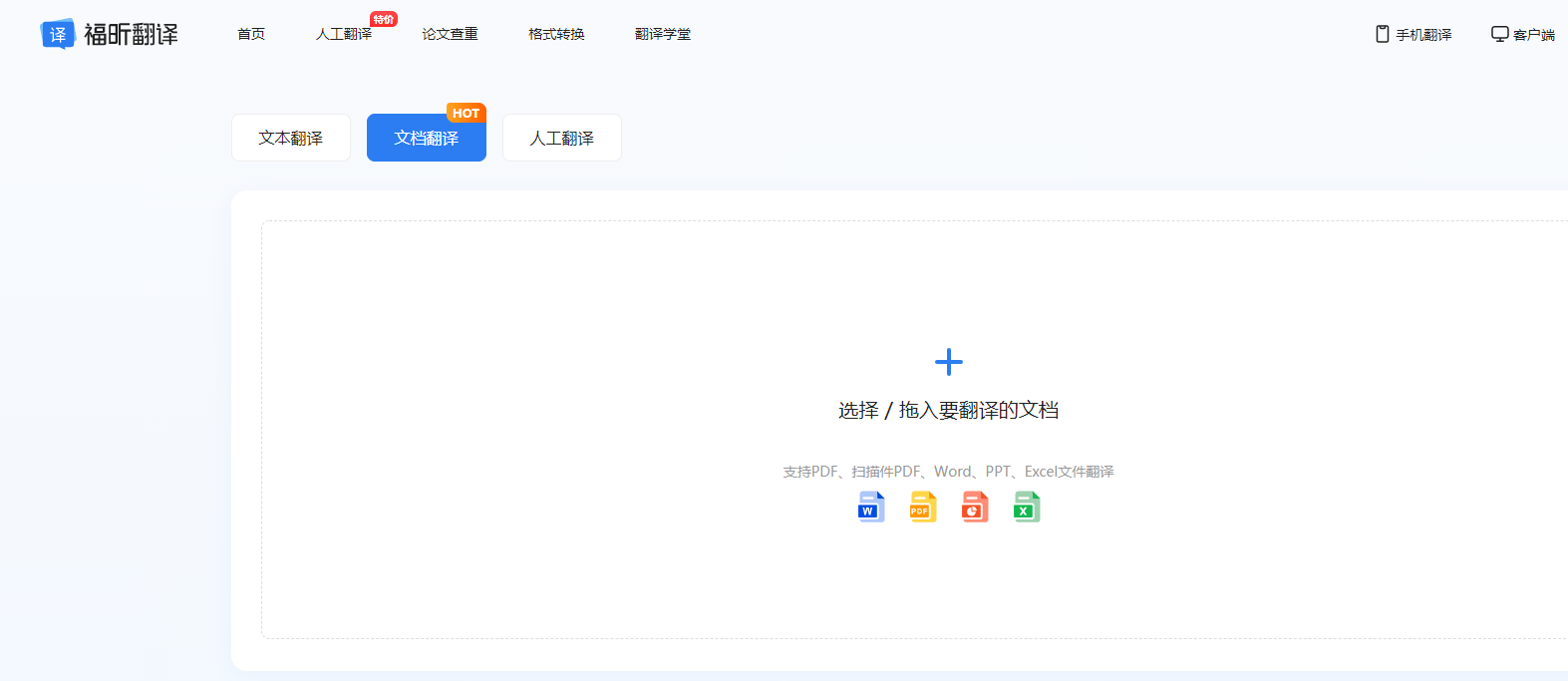Click the green Excel file icon
1568x681 pixels.
pos(1027,508)
